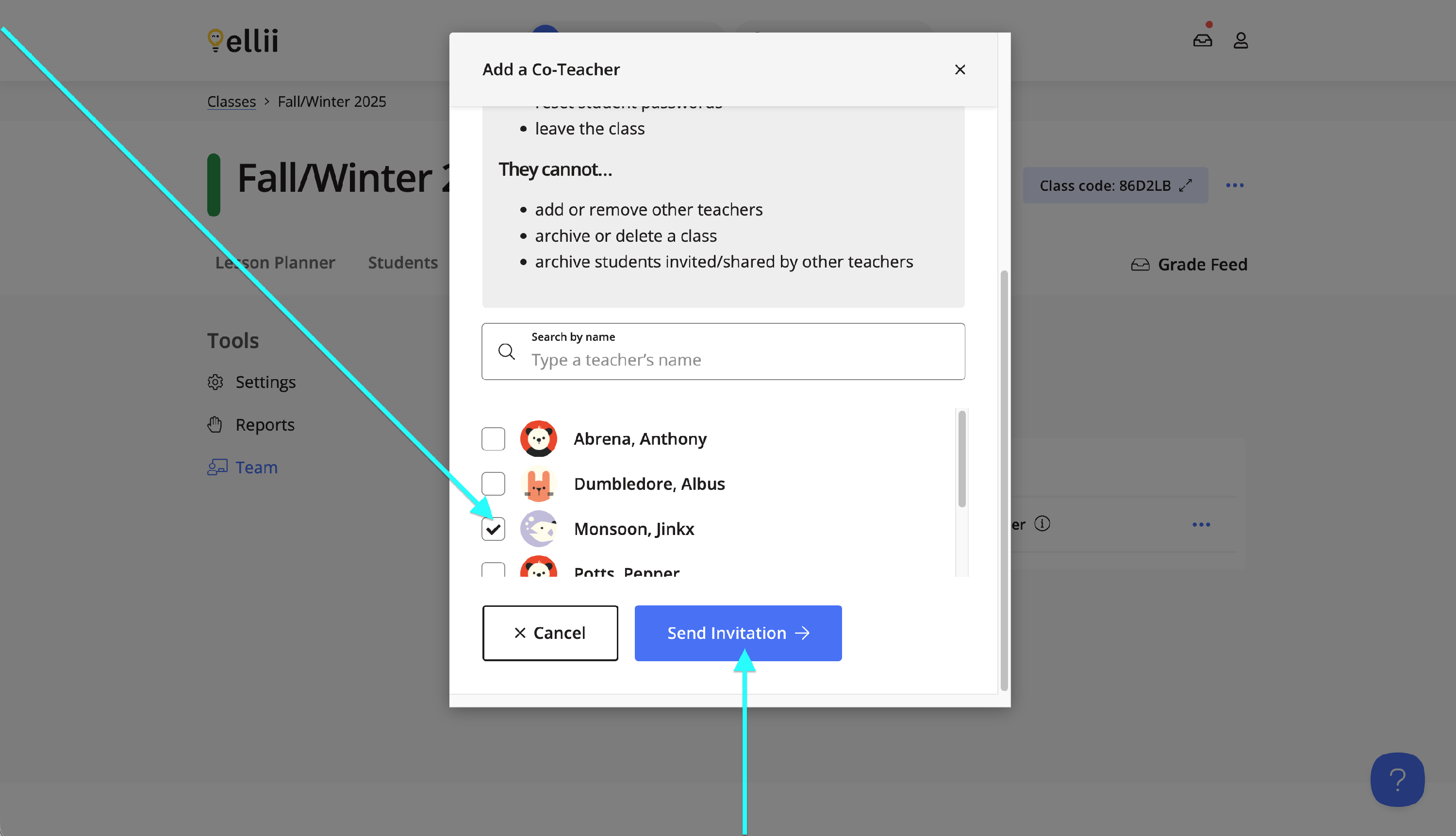This screenshot has width=1456, height=836.
Task: Click the Send Invitation button
Action: pos(738,633)
